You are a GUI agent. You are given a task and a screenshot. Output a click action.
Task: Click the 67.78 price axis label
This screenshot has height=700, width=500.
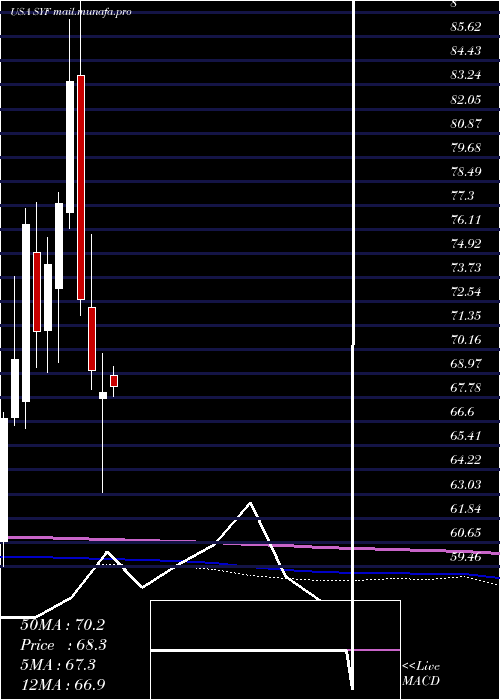466,388
